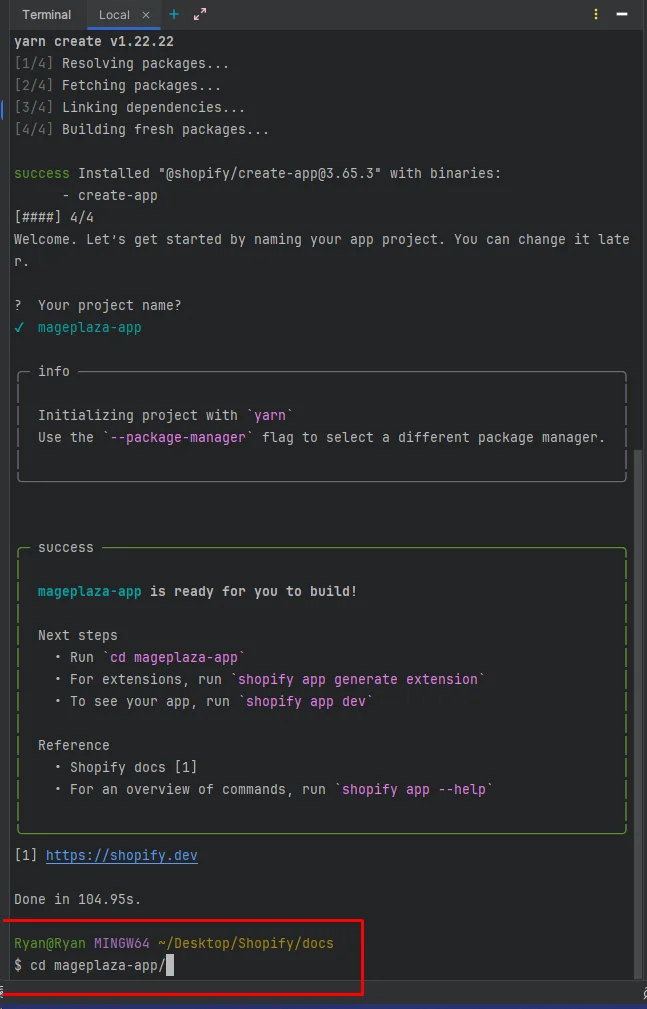The width and height of the screenshot is (647, 1009).
Task: Click the green checkmark beside mageplaza-app
Action: pos(20,327)
